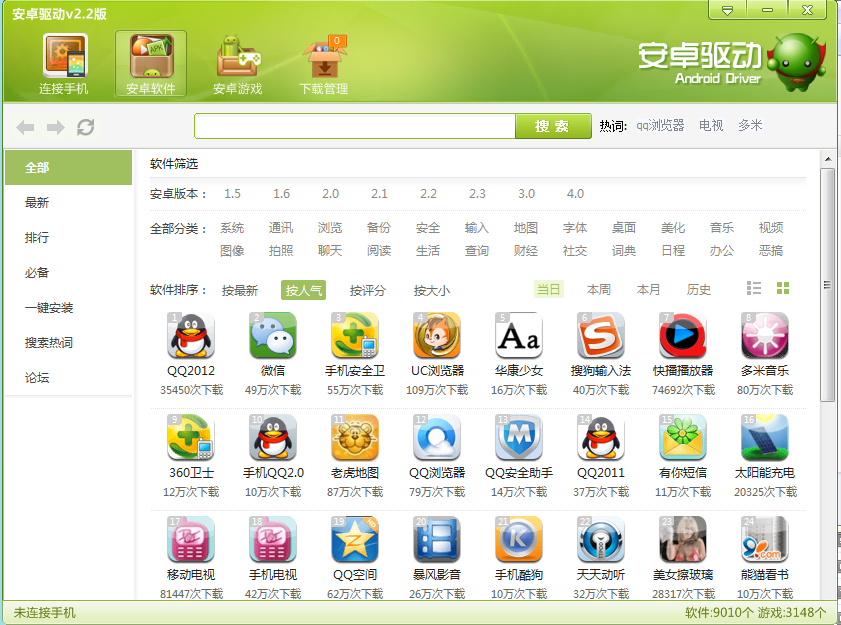The image size is (841, 625).
Task: Open the 连接手机 connect phone section
Action: click(x=64, y=64)
